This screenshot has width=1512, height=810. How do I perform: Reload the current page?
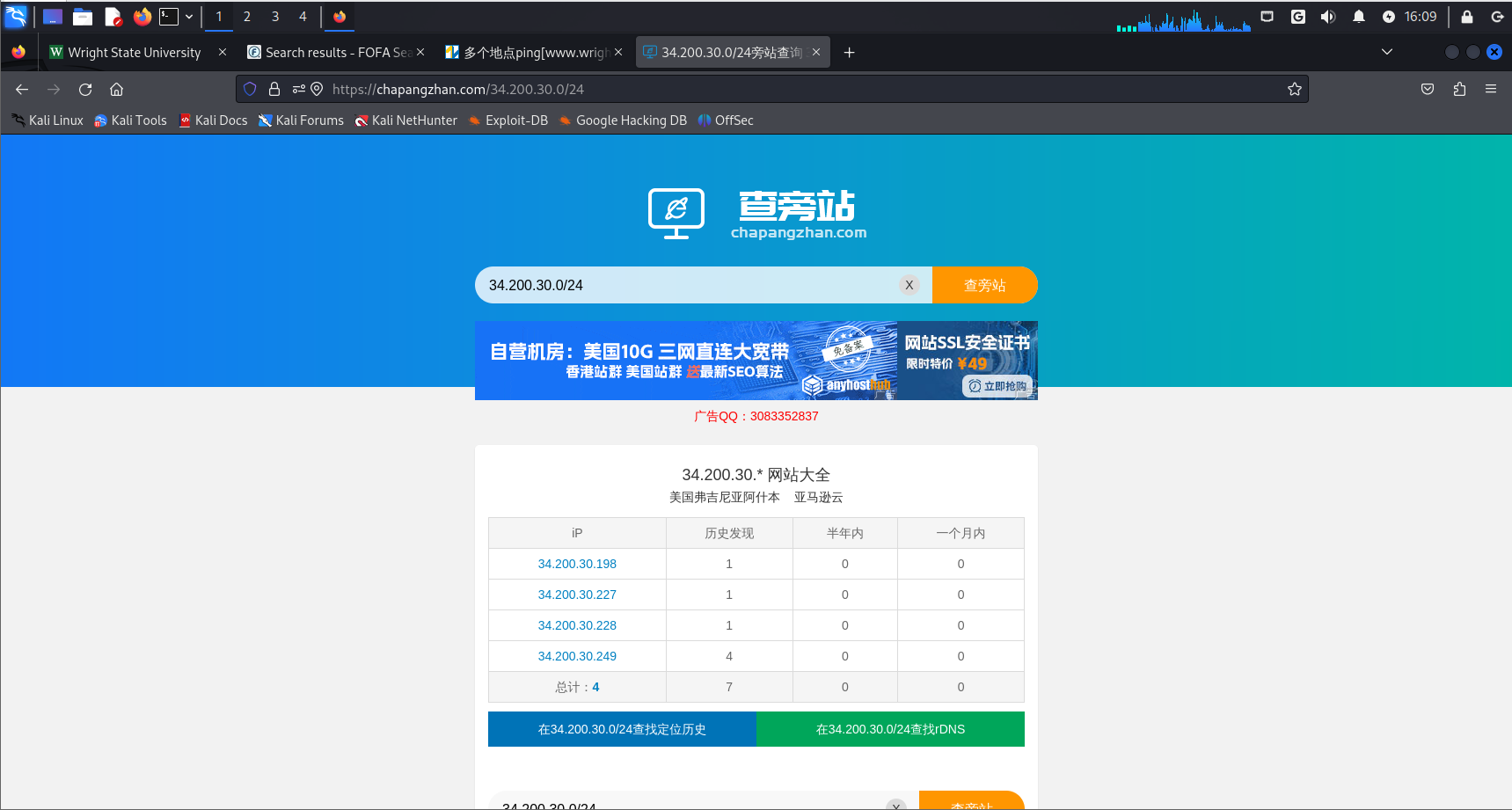coord(85,89)
